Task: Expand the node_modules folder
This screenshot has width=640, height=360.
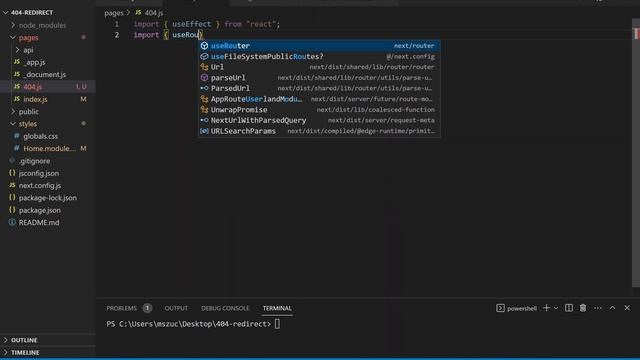Action: click(13, 25)
